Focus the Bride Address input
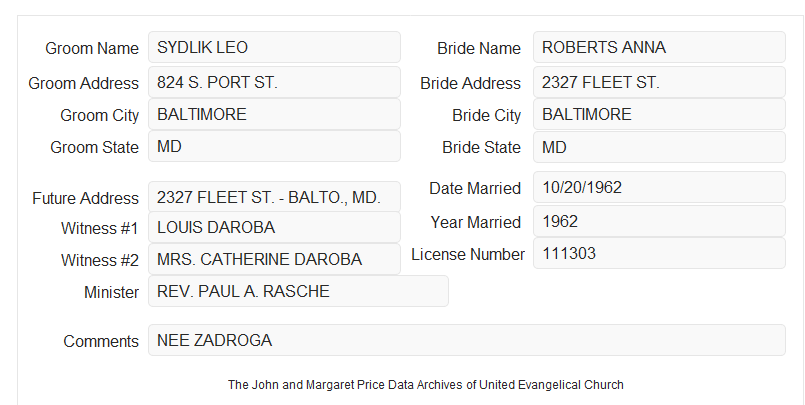The image size is (805, 405). (659, 82)
